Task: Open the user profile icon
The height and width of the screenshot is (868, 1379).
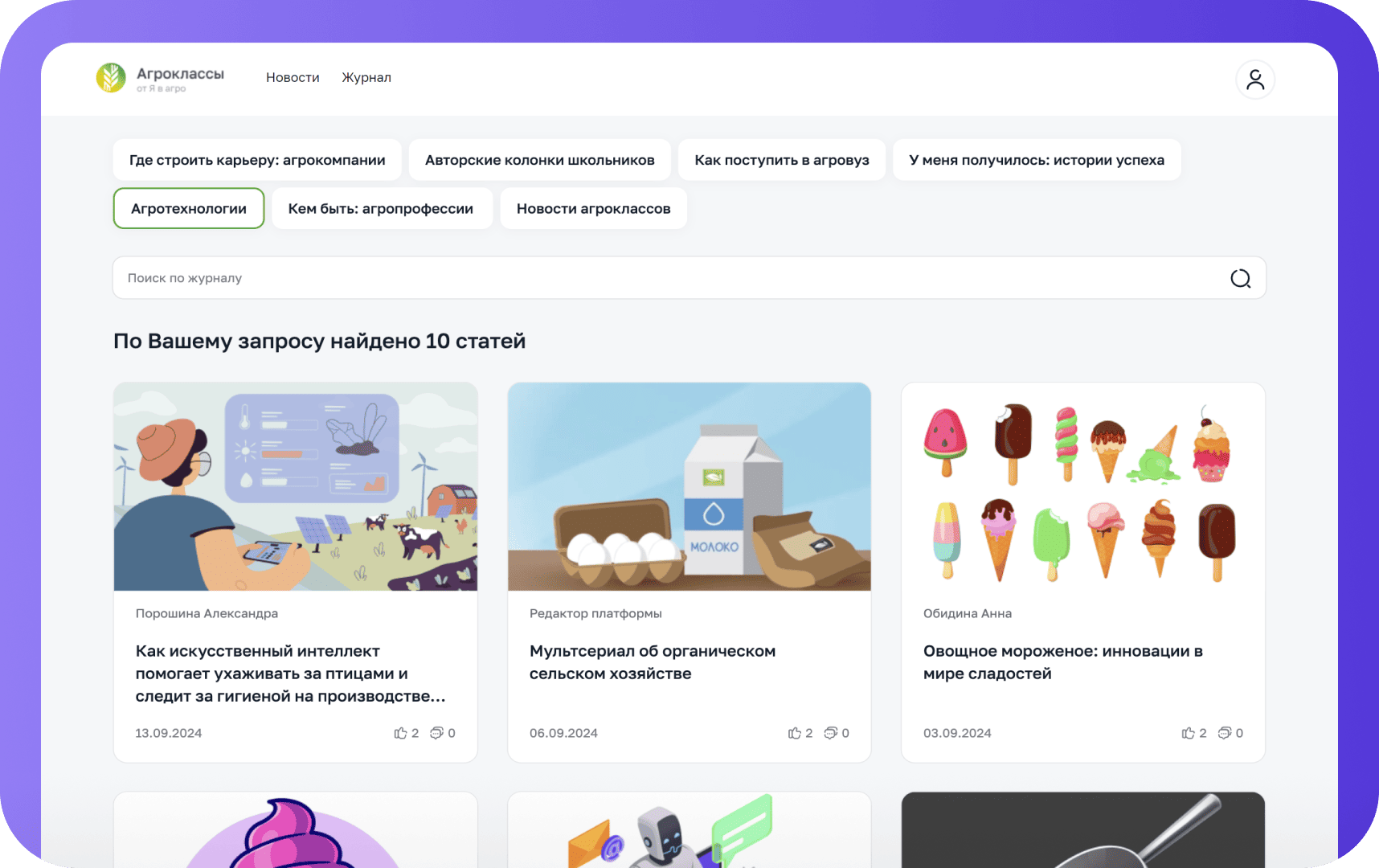Action: click(1254, 80)
